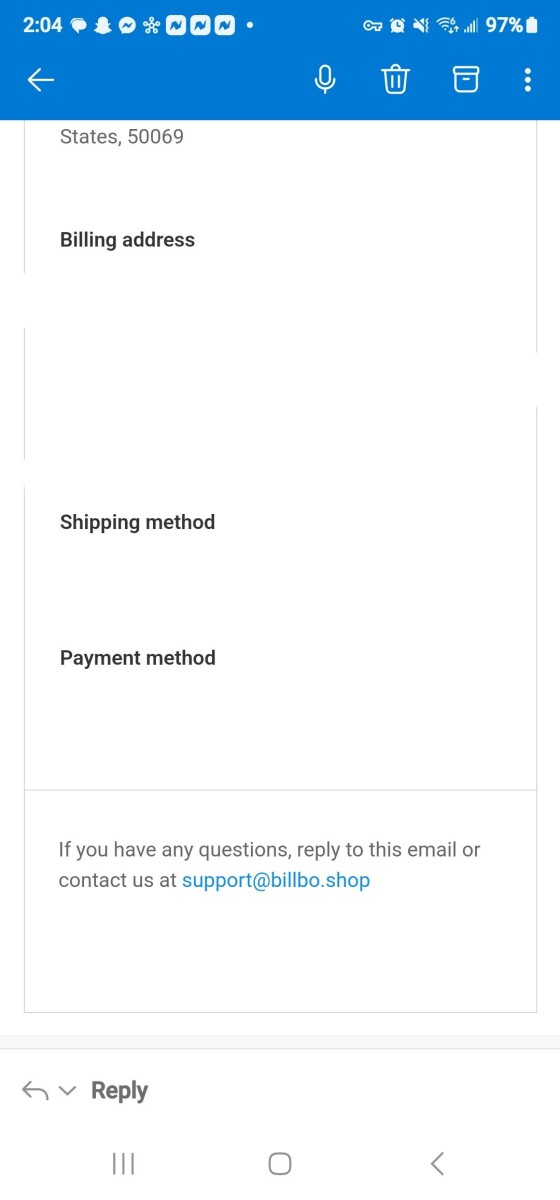Tap the Billing address heading

click(127, 240)
